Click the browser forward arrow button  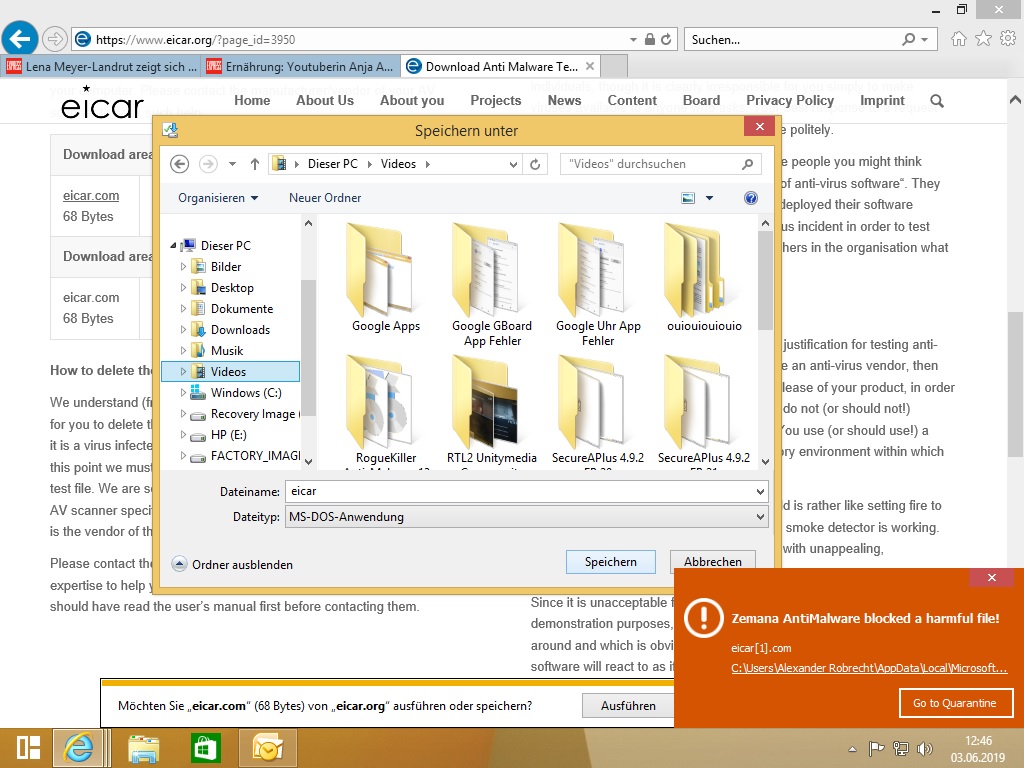[55, 39]
